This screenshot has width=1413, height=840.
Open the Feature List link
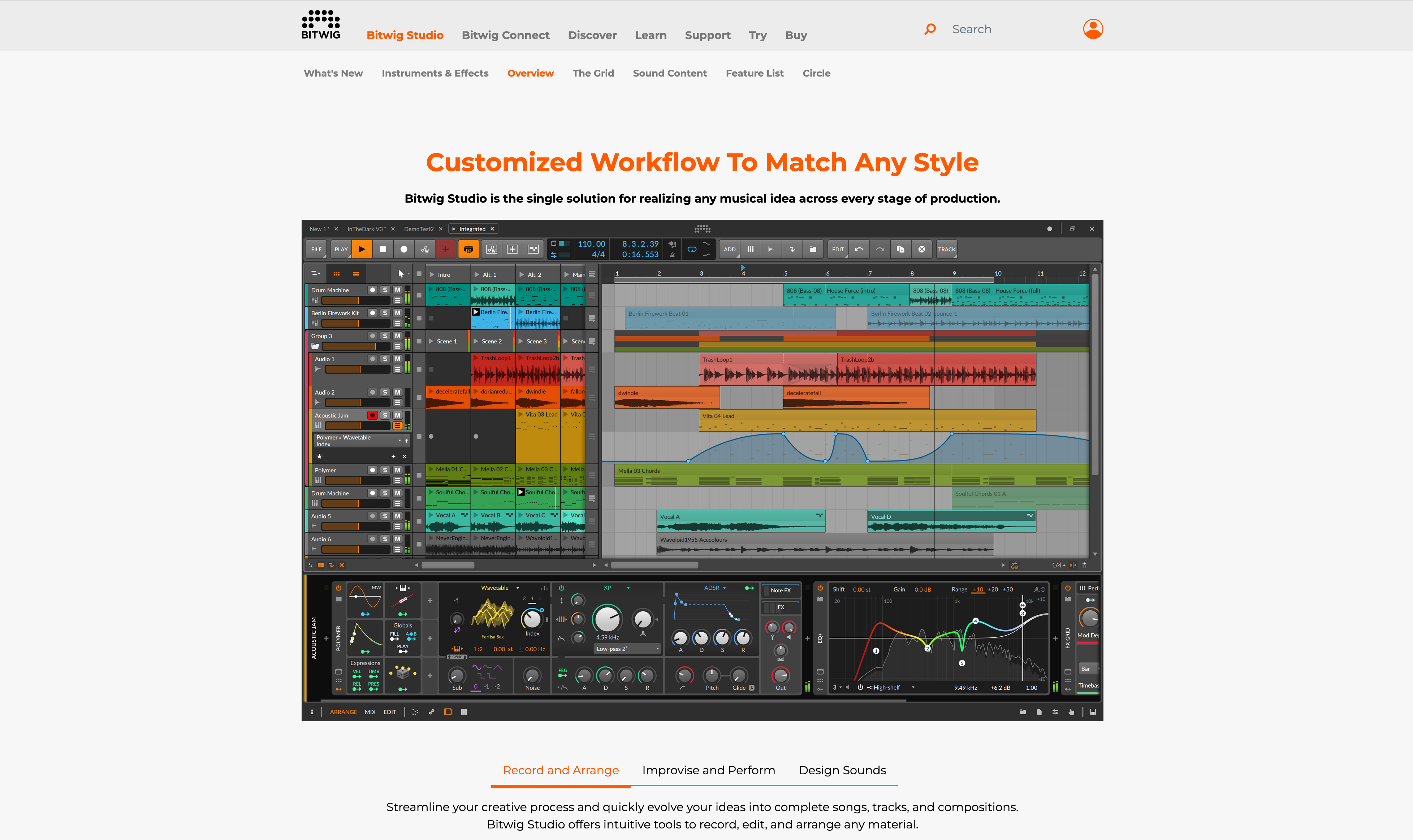(x=754, y=73)
